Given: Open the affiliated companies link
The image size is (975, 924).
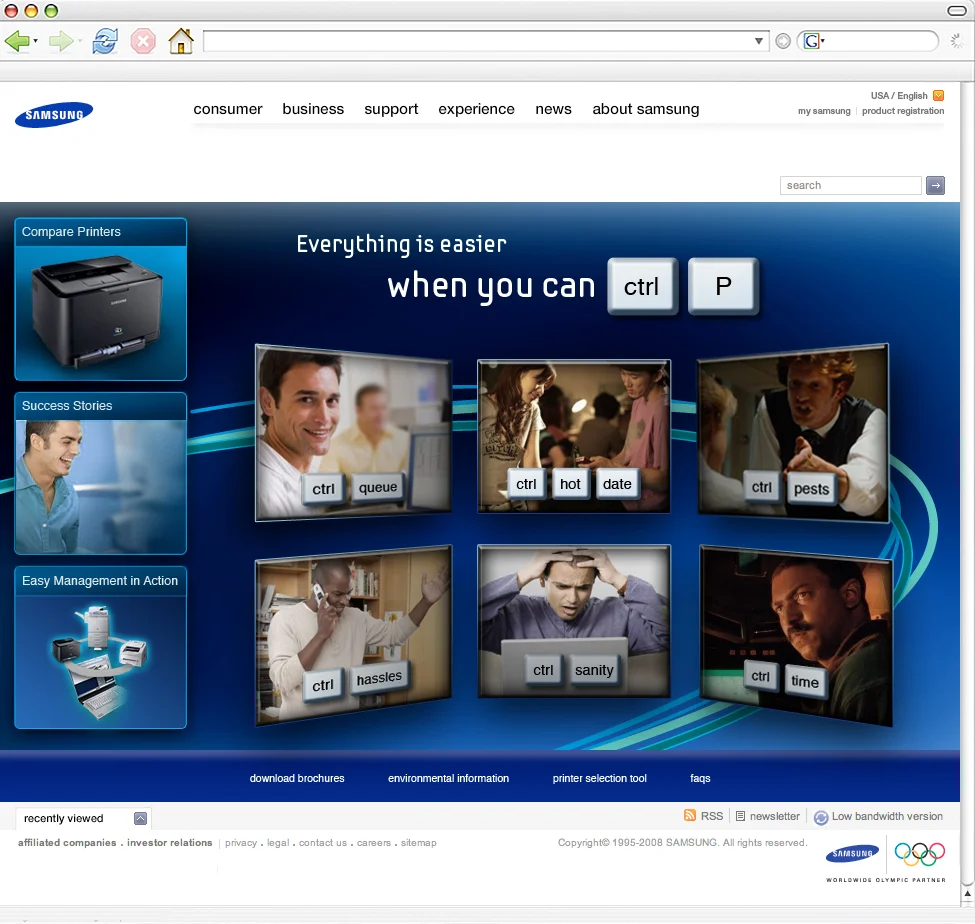Looking at the screenshot, I should coord(67,843).
